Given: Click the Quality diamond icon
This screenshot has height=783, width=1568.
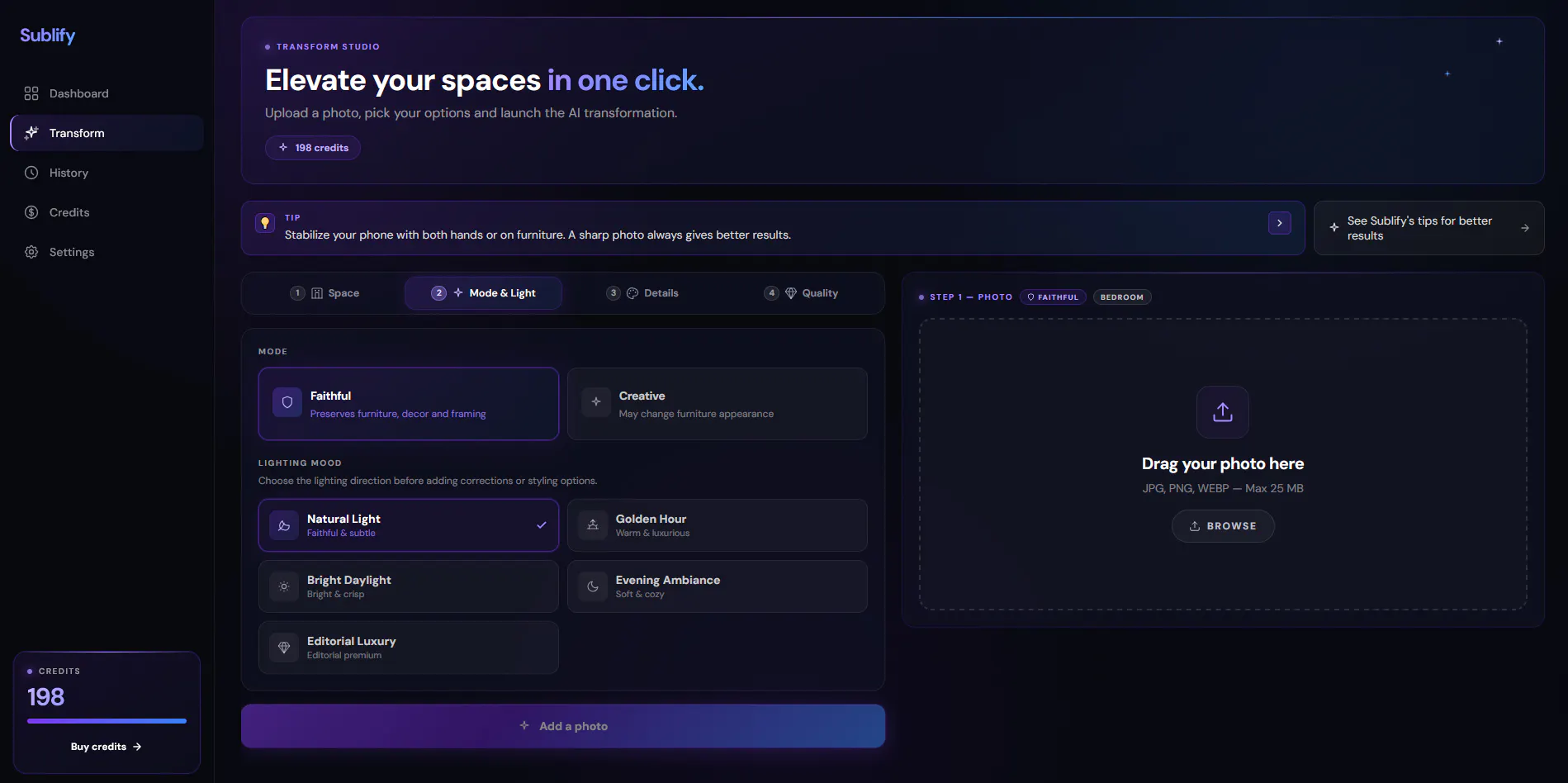Looking at the screenshot, I should point(791,293).
